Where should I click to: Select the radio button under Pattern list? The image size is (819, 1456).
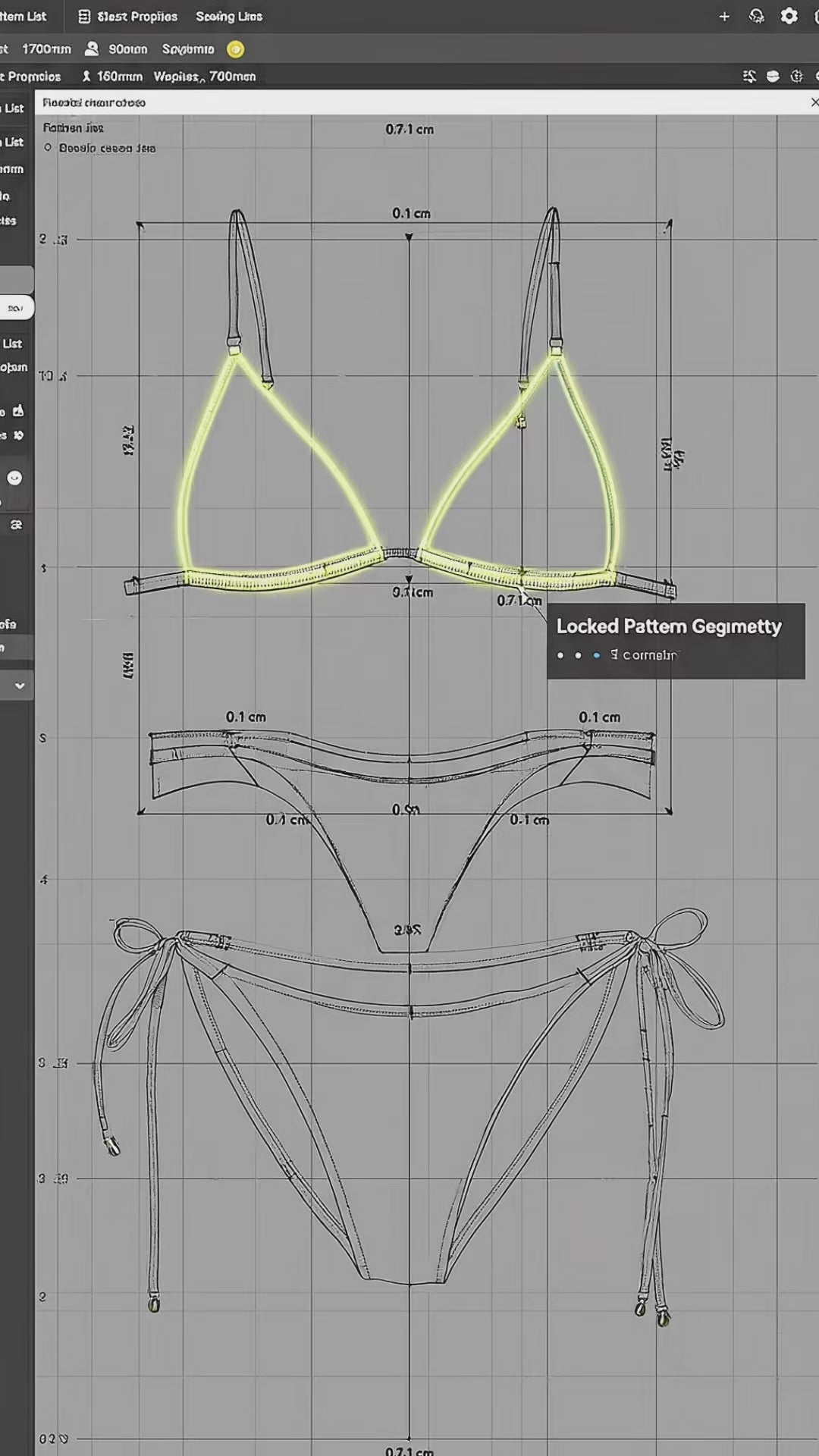48,148
